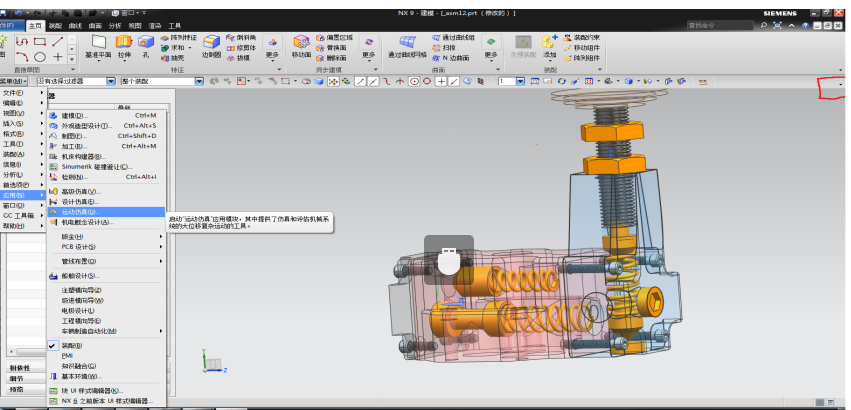
Task: Click 替换面 replace face
Action: (331, 48)
